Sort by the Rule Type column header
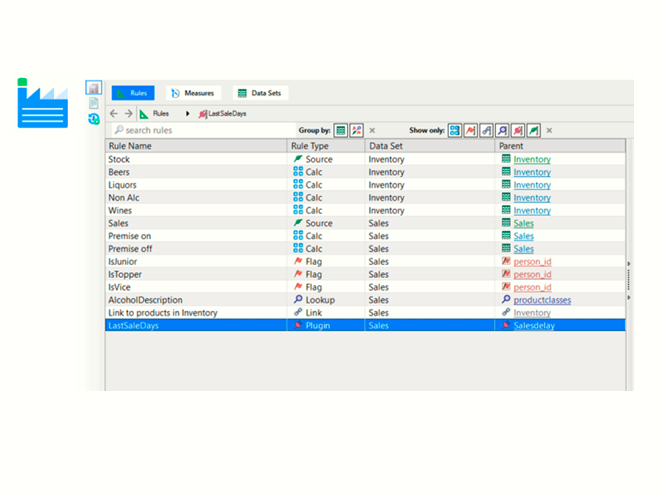Image resolution: width=662 pixels, height=494 pixels. point(309,146)
